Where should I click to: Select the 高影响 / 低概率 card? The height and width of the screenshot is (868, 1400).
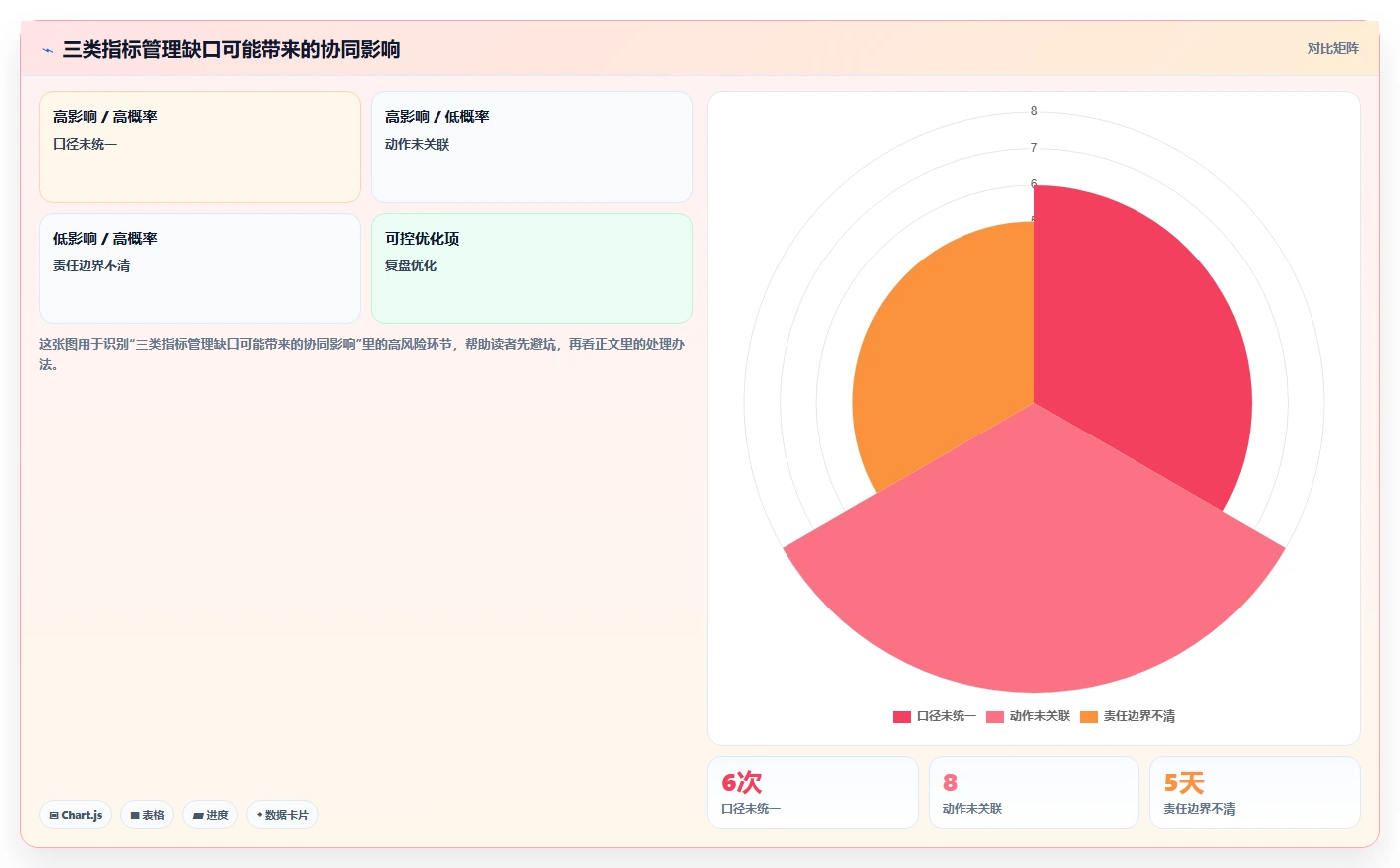click(532, 147)
